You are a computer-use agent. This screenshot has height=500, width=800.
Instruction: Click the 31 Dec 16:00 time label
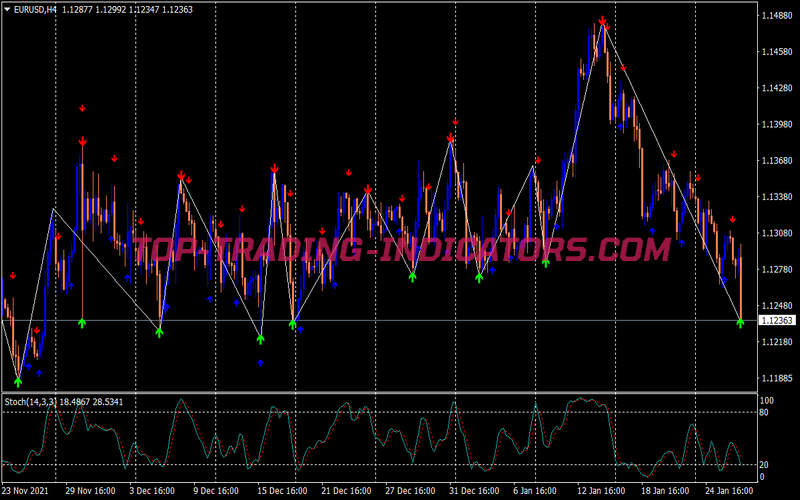[474, 491]
